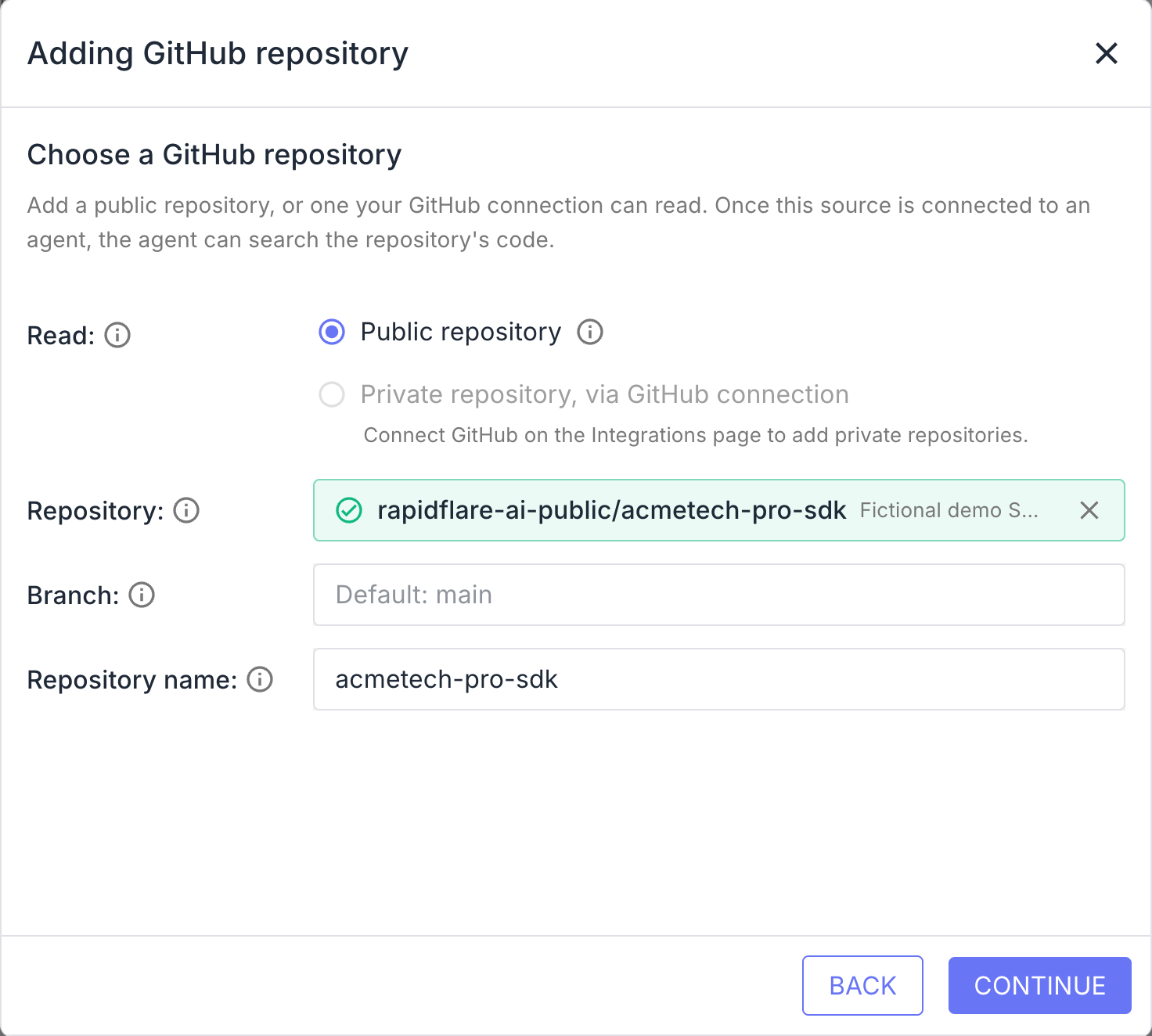Image resolution: width=1152 pixels, height=1036 pixels.
Task: Select the Public repository radio button
Action: pos(332,332)
